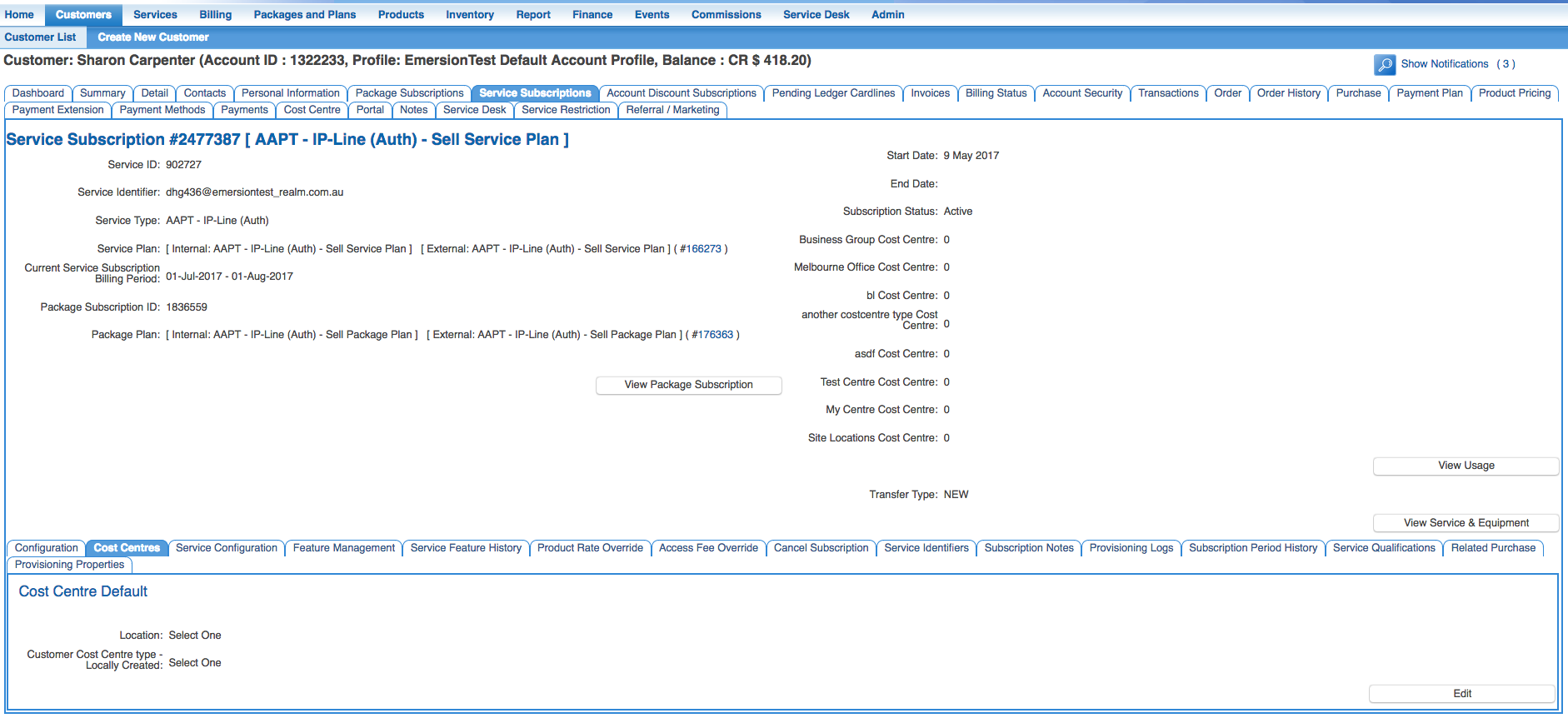Switch to the Invoices tab

pos(930,93)
